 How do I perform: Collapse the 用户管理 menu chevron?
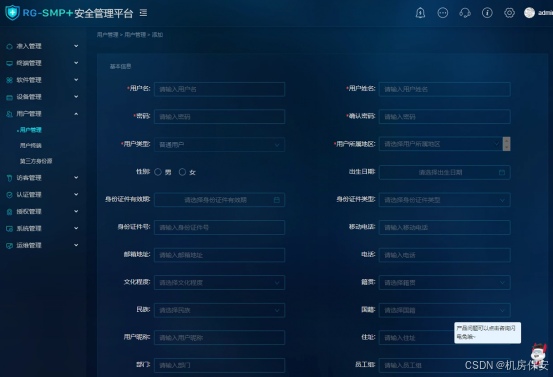(76, 114)
